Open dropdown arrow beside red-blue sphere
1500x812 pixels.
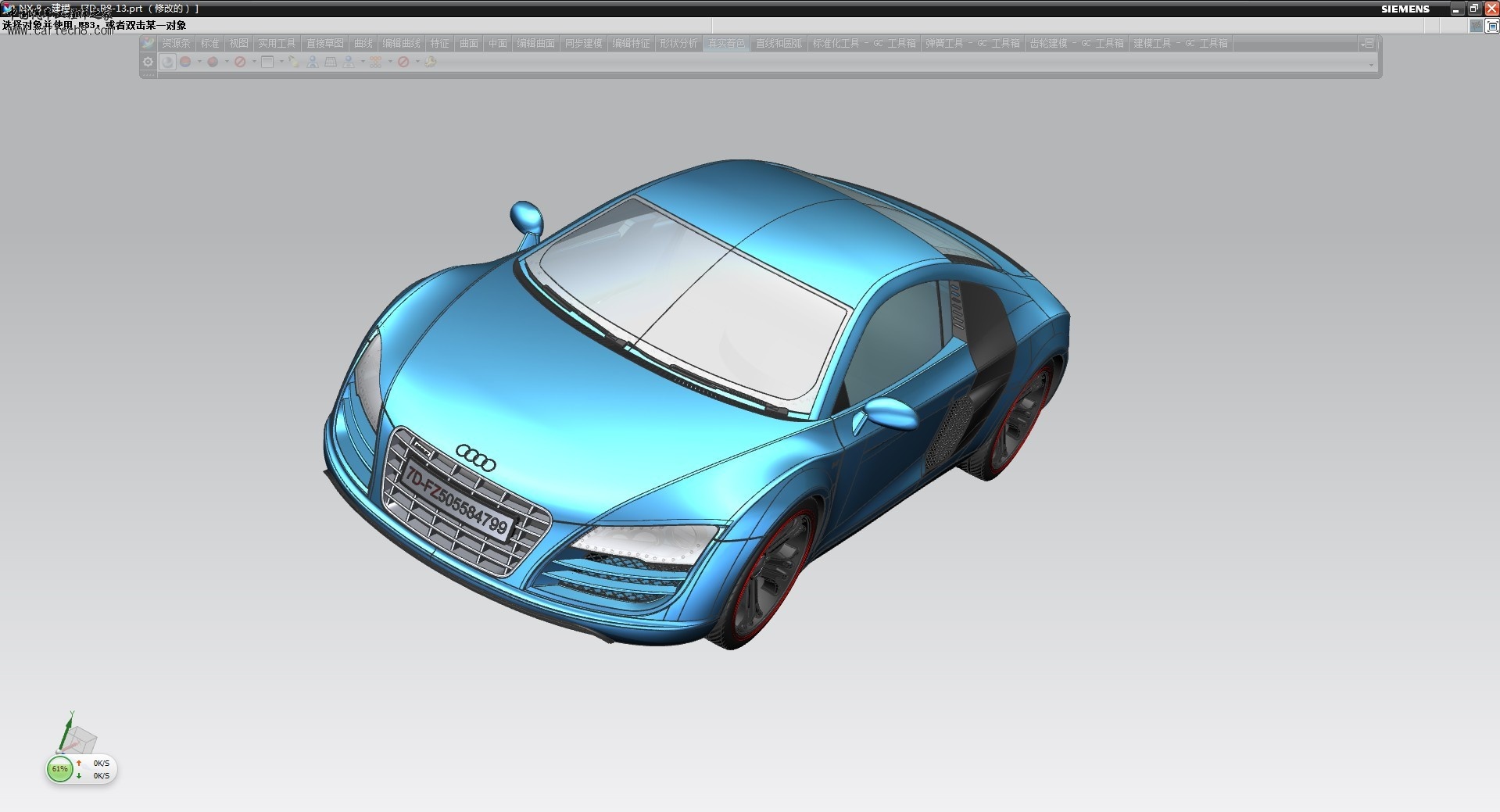pyautogui.click(x=199, y=62)
